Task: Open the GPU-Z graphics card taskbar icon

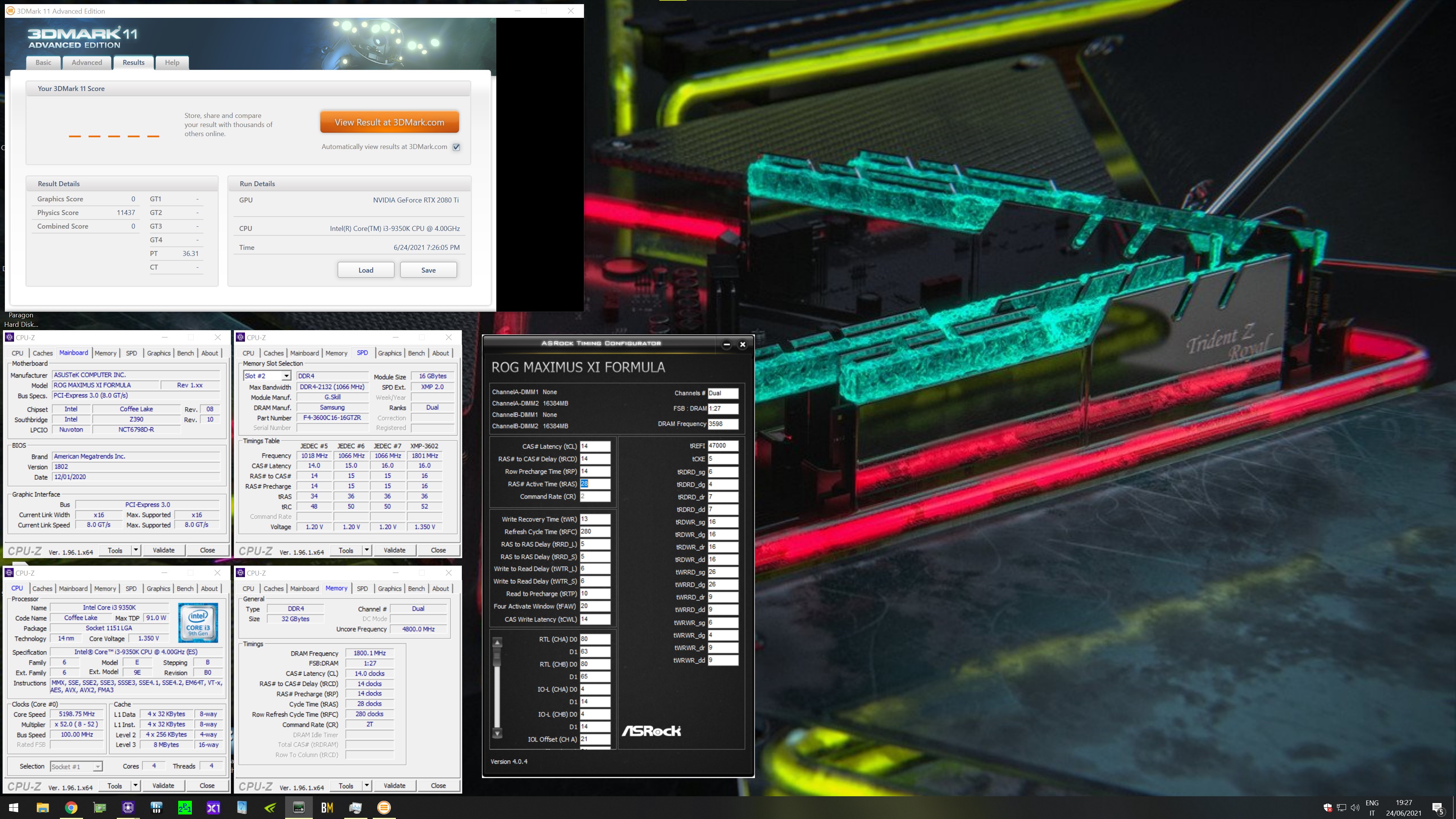Action: point(100,807)
